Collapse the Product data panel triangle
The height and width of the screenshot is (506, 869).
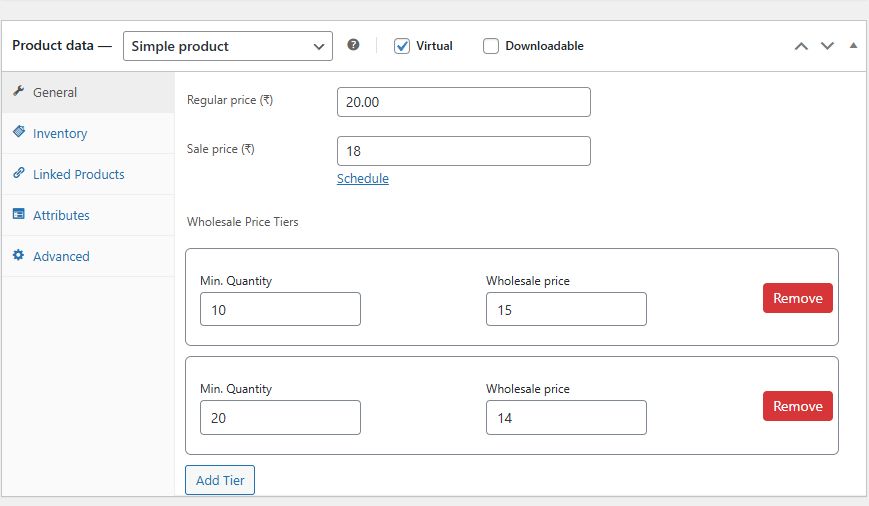853,46
